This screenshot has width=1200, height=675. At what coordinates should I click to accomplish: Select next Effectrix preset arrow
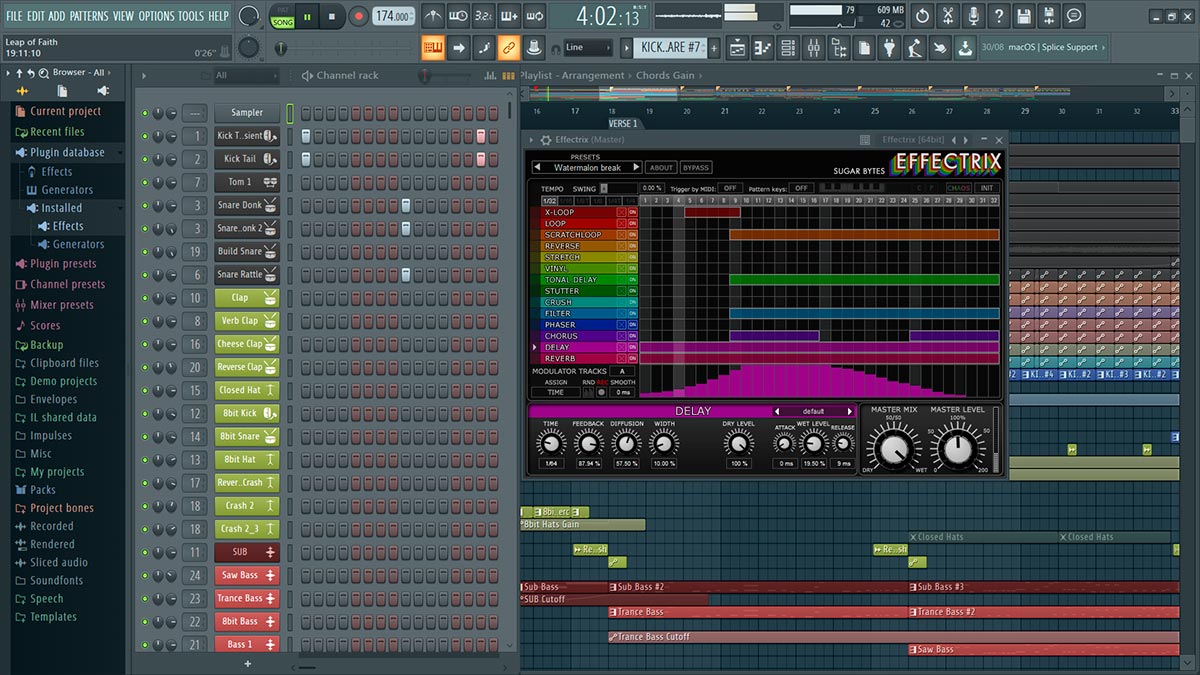[x=635, y=168]
